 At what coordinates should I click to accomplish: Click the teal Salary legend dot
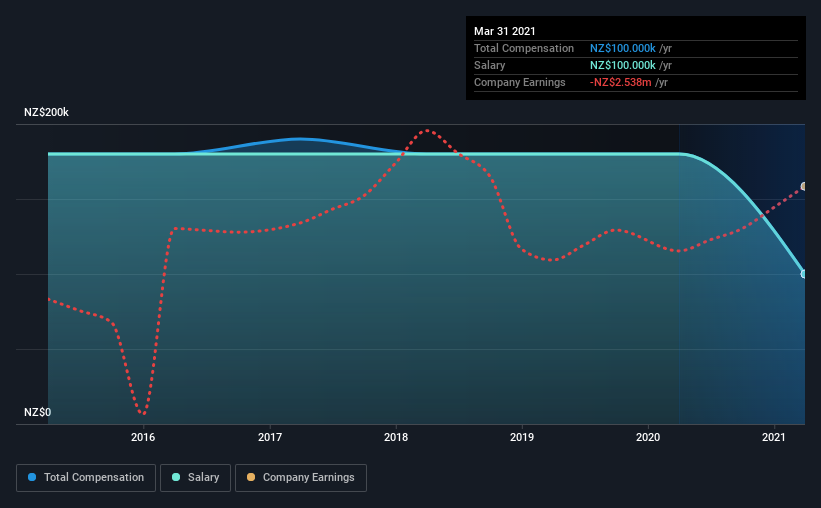pyautogui.click(x=176, y=477)
